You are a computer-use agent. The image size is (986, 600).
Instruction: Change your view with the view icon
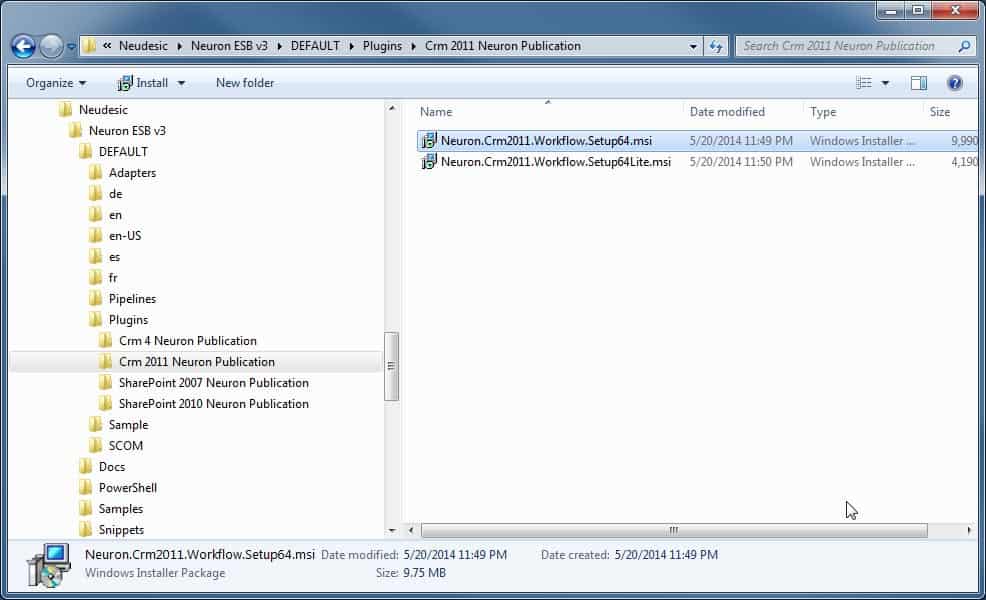tap(864, 83)
